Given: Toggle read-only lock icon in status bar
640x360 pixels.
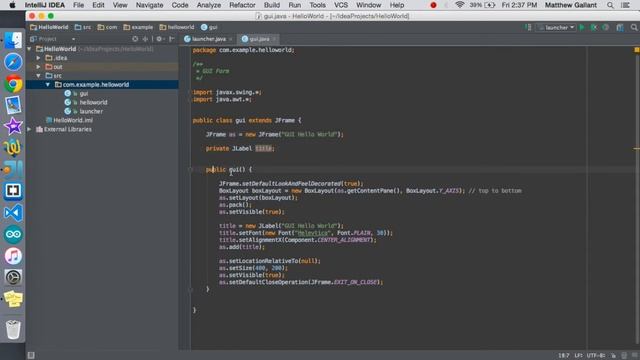Looking at the screenshot, I should (613, 356).
